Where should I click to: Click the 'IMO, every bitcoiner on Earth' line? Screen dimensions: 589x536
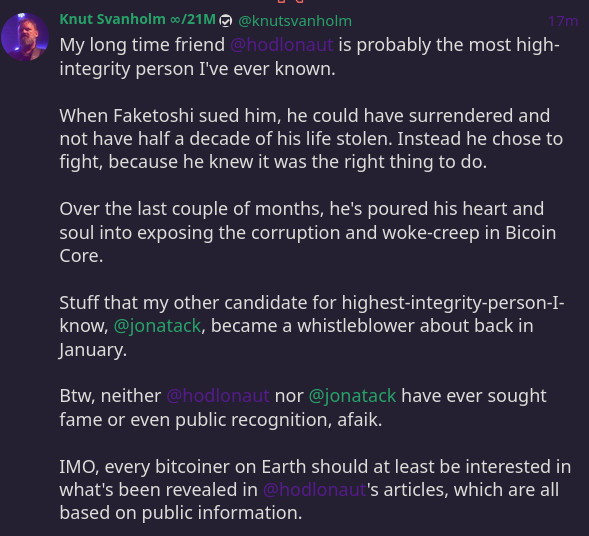[x=315, y=467]
